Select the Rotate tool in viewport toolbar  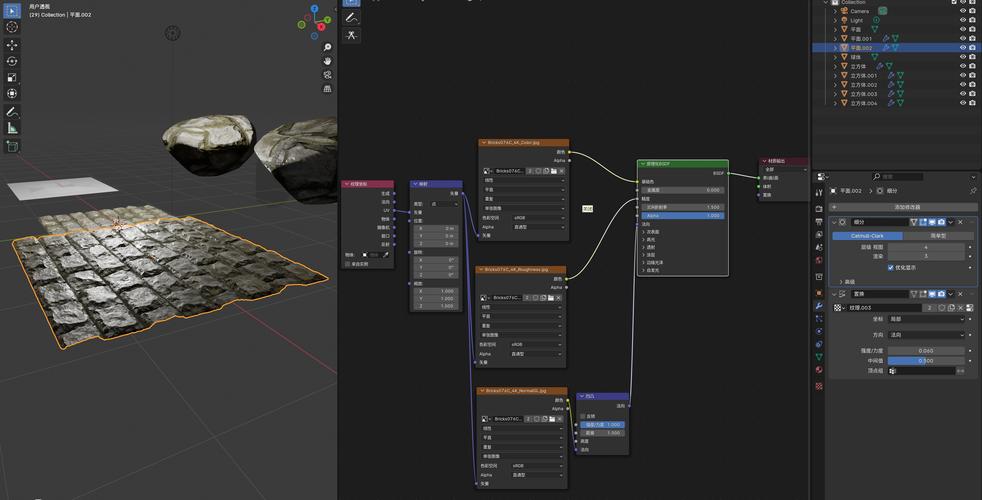(12, 61)
